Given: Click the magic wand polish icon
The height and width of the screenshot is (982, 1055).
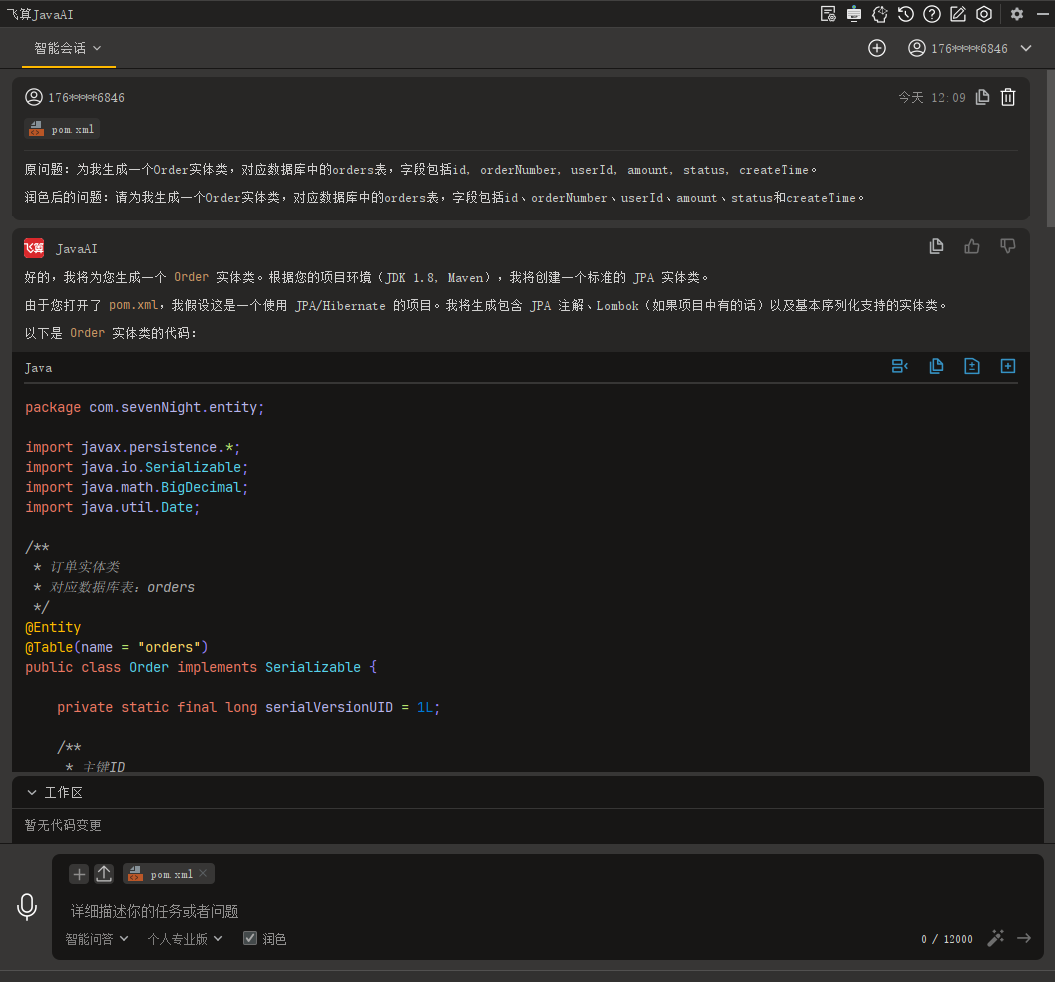Looking at the screenshot, I should coord(996,938).
